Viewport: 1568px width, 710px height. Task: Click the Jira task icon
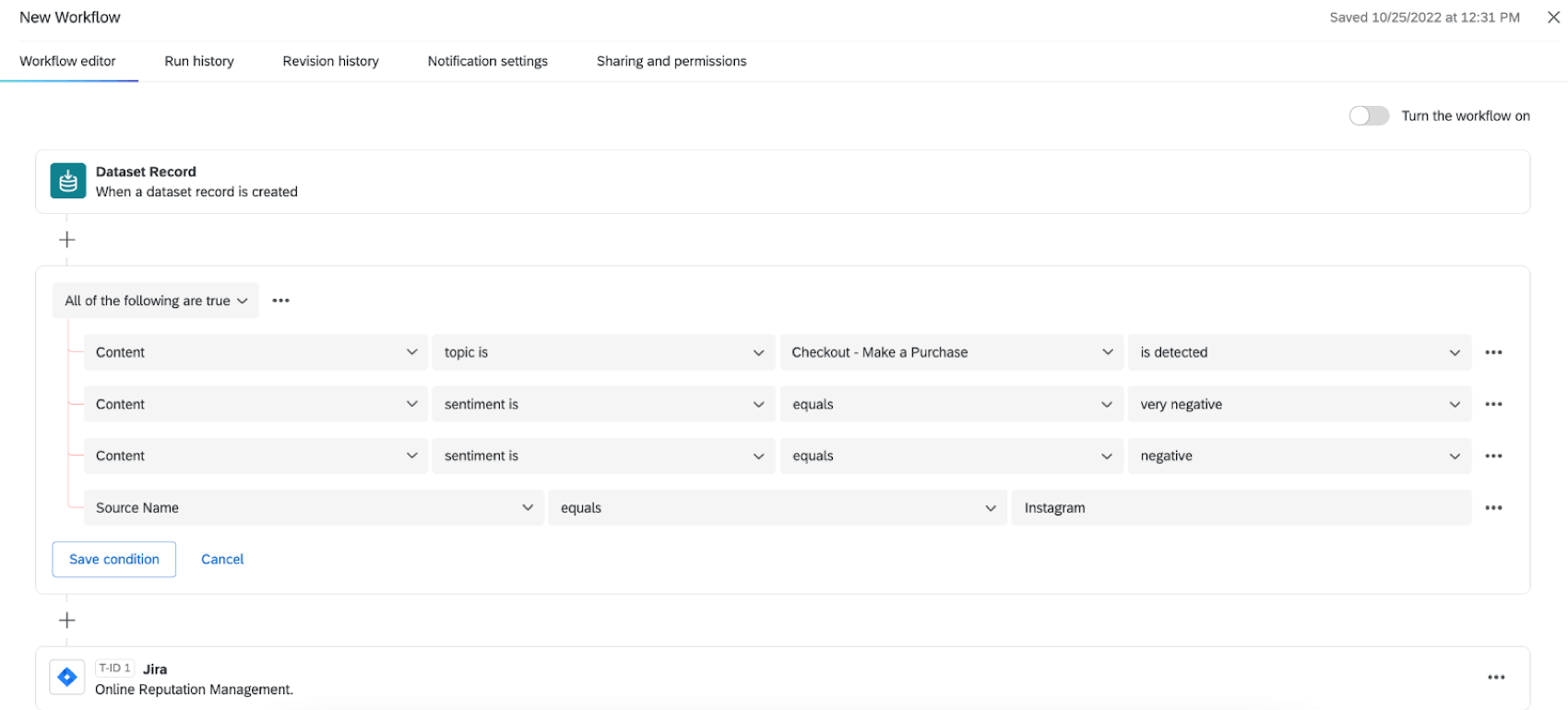[67, 678]
